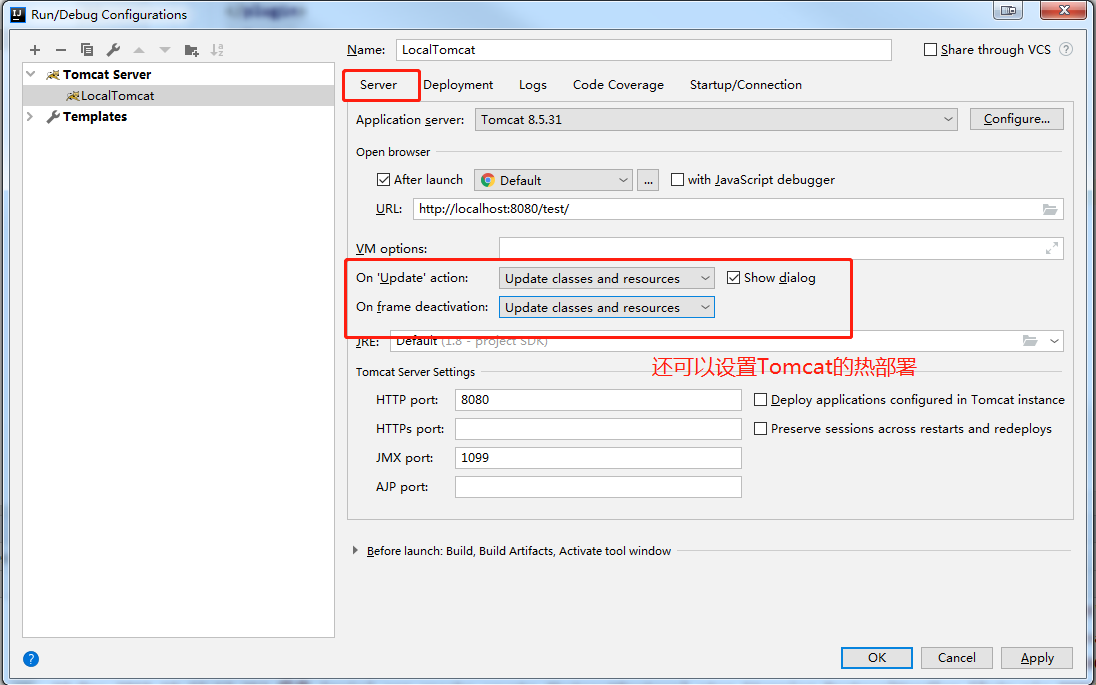Click the folder icon in the URL field
1096x685 pixels.
tap(1050, 209)
